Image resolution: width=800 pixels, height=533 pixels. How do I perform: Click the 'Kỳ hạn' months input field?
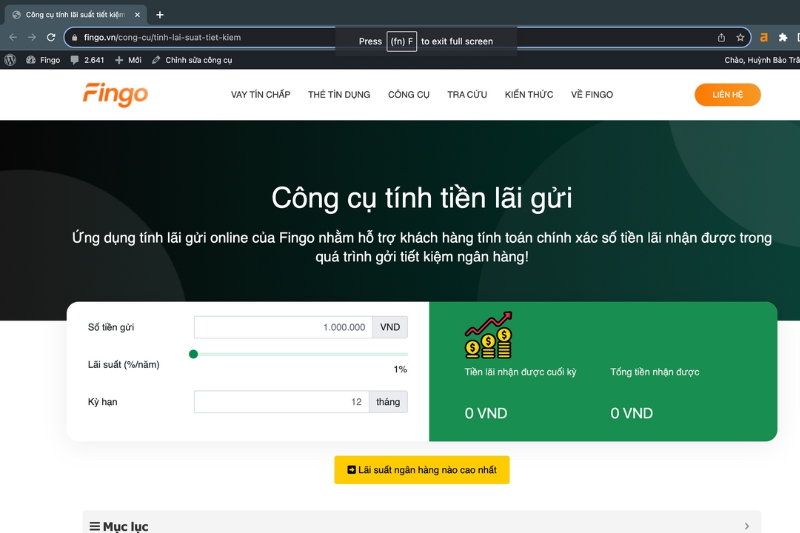[x=282, y=401]
